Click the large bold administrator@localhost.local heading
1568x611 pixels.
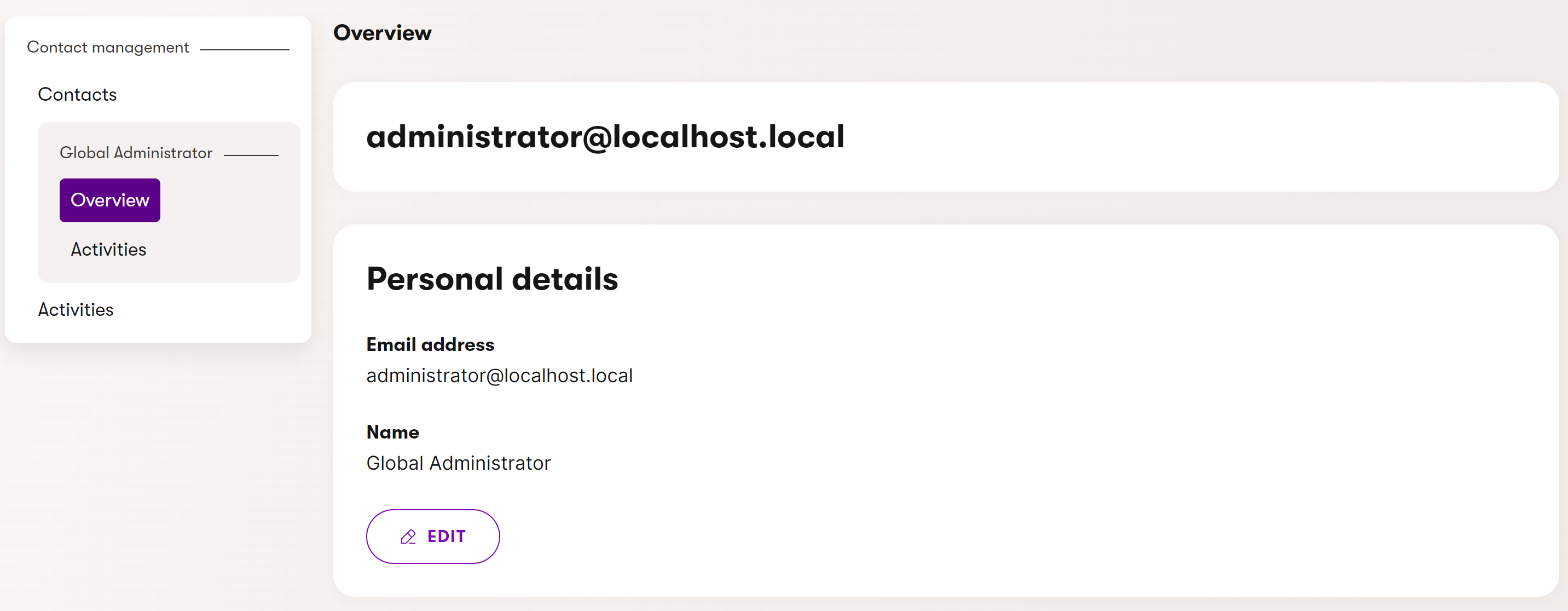click(605, 136)
